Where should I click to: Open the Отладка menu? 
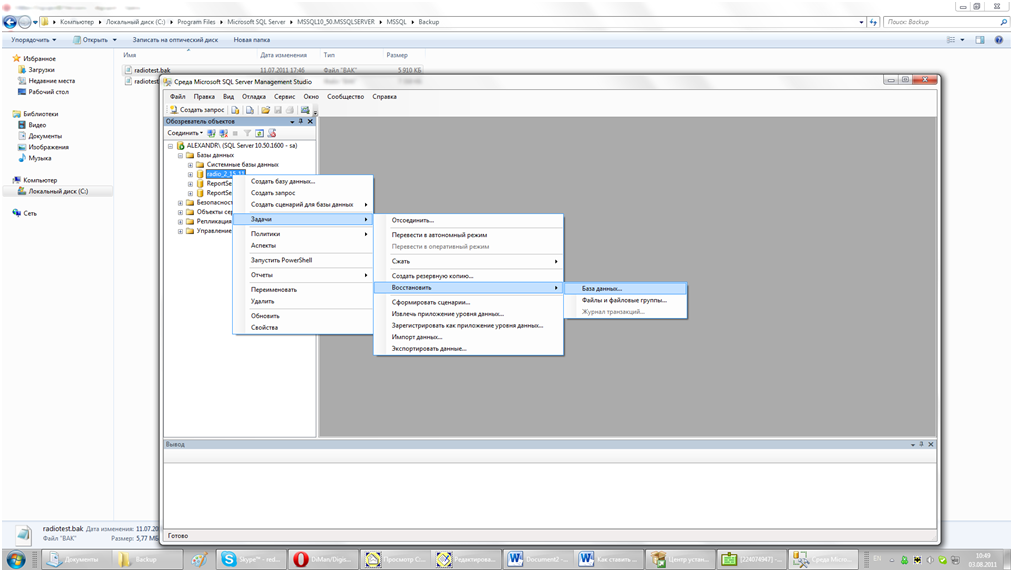click(x=254, y=97)
